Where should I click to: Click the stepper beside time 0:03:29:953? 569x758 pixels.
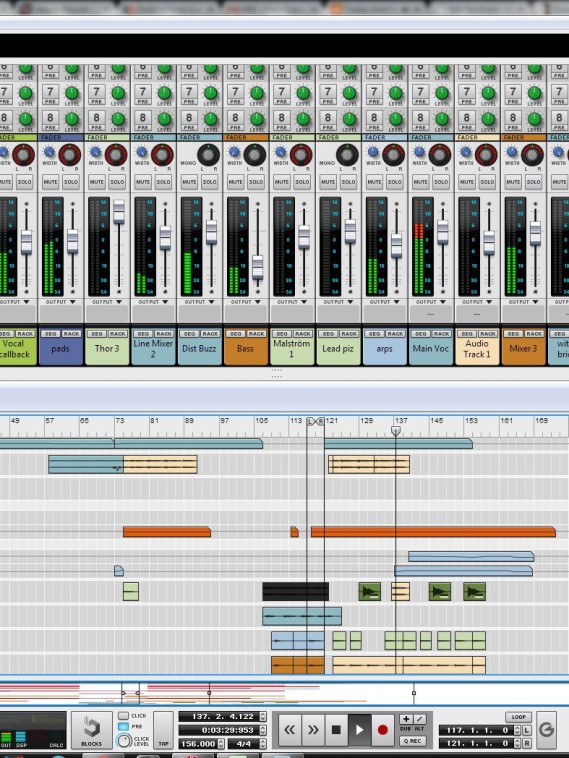coord(263,730)
